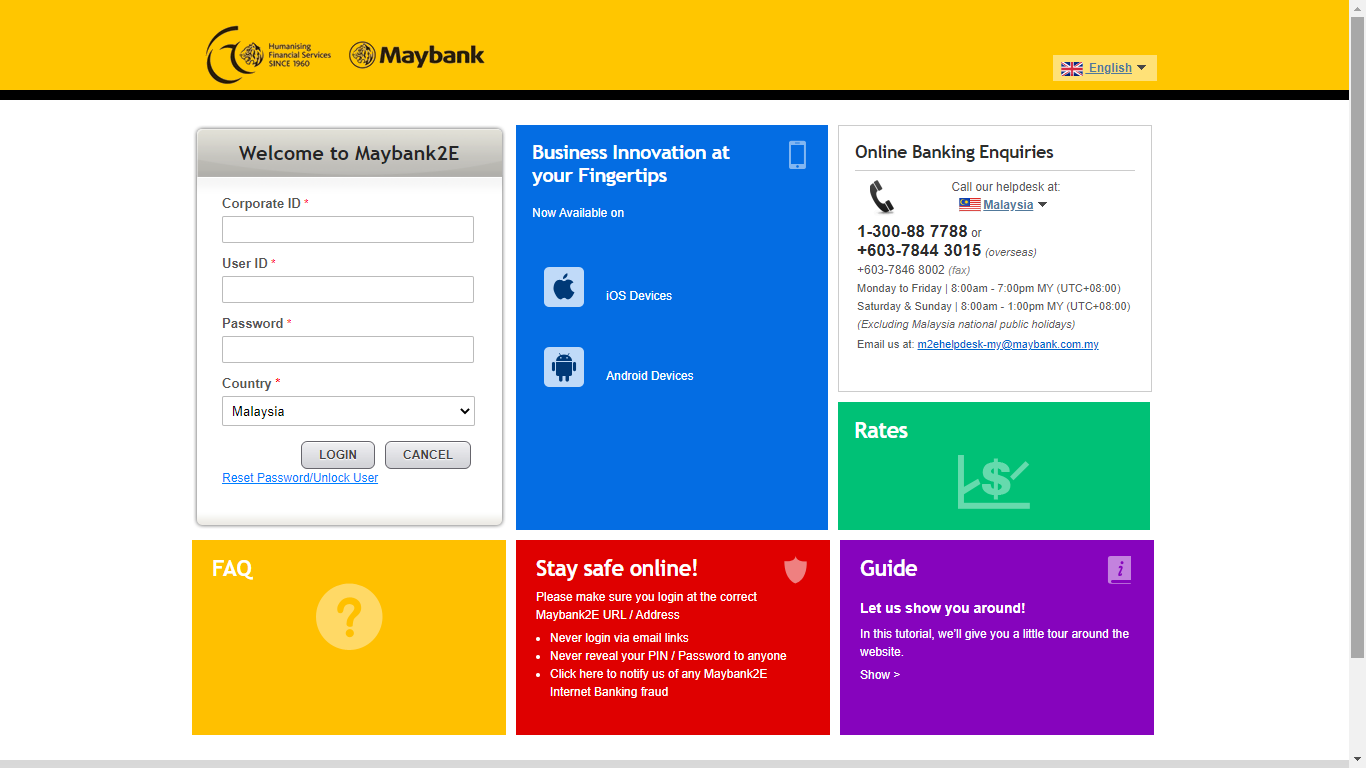Click 'Now Available on' text
This screenshot has height=768, width=1366.
coord(578,213)
